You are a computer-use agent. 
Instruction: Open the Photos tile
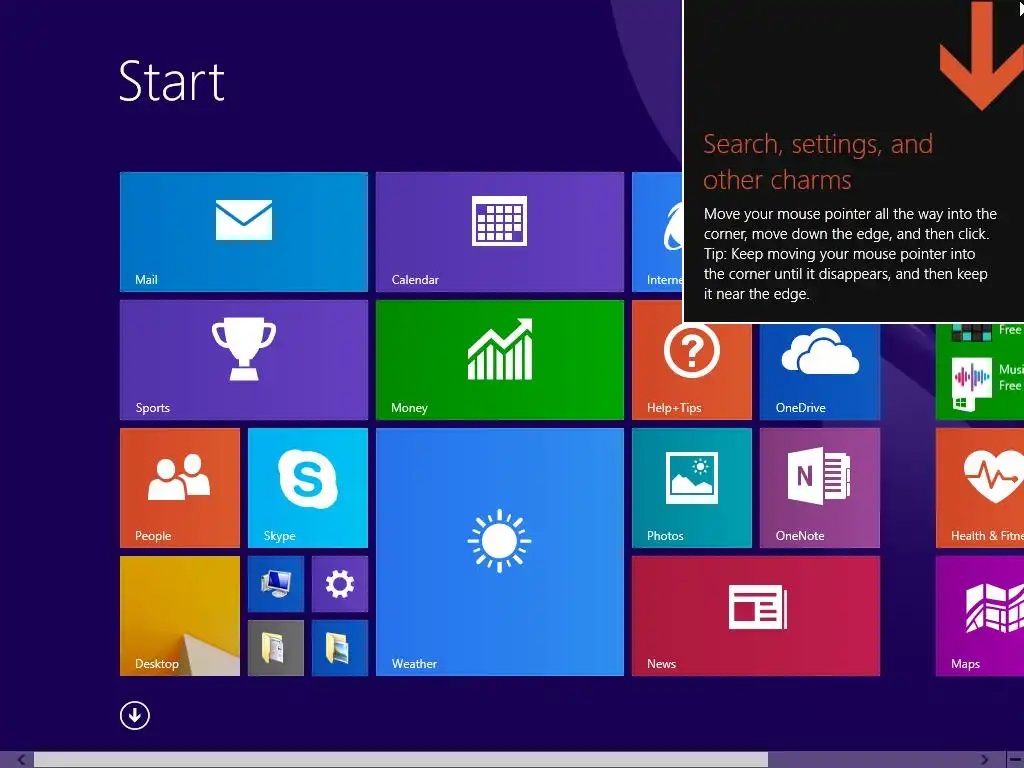tap(692, 488)
